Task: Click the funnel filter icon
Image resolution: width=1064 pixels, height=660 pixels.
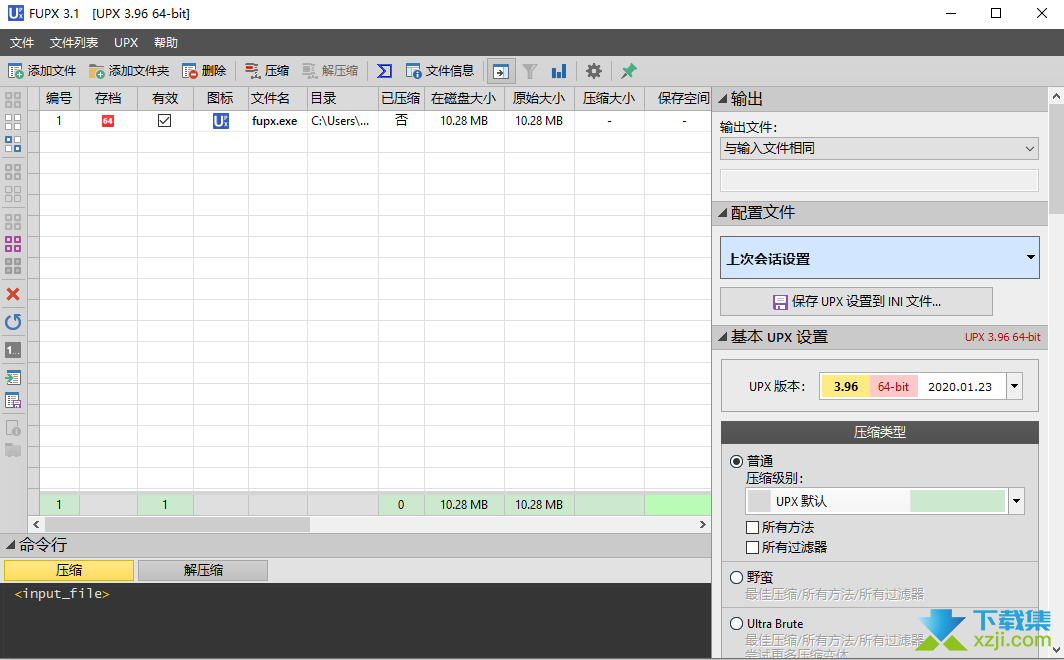Action: [530, 71]
